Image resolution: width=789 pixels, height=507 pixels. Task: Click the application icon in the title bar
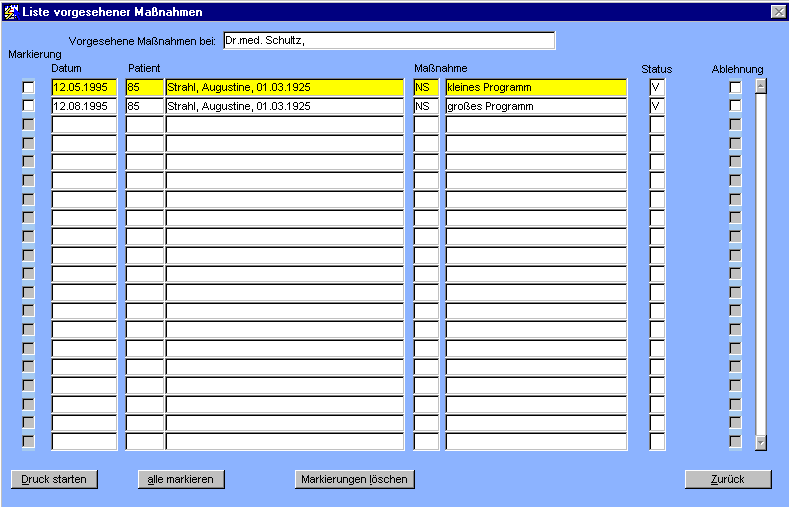[11, 12]
